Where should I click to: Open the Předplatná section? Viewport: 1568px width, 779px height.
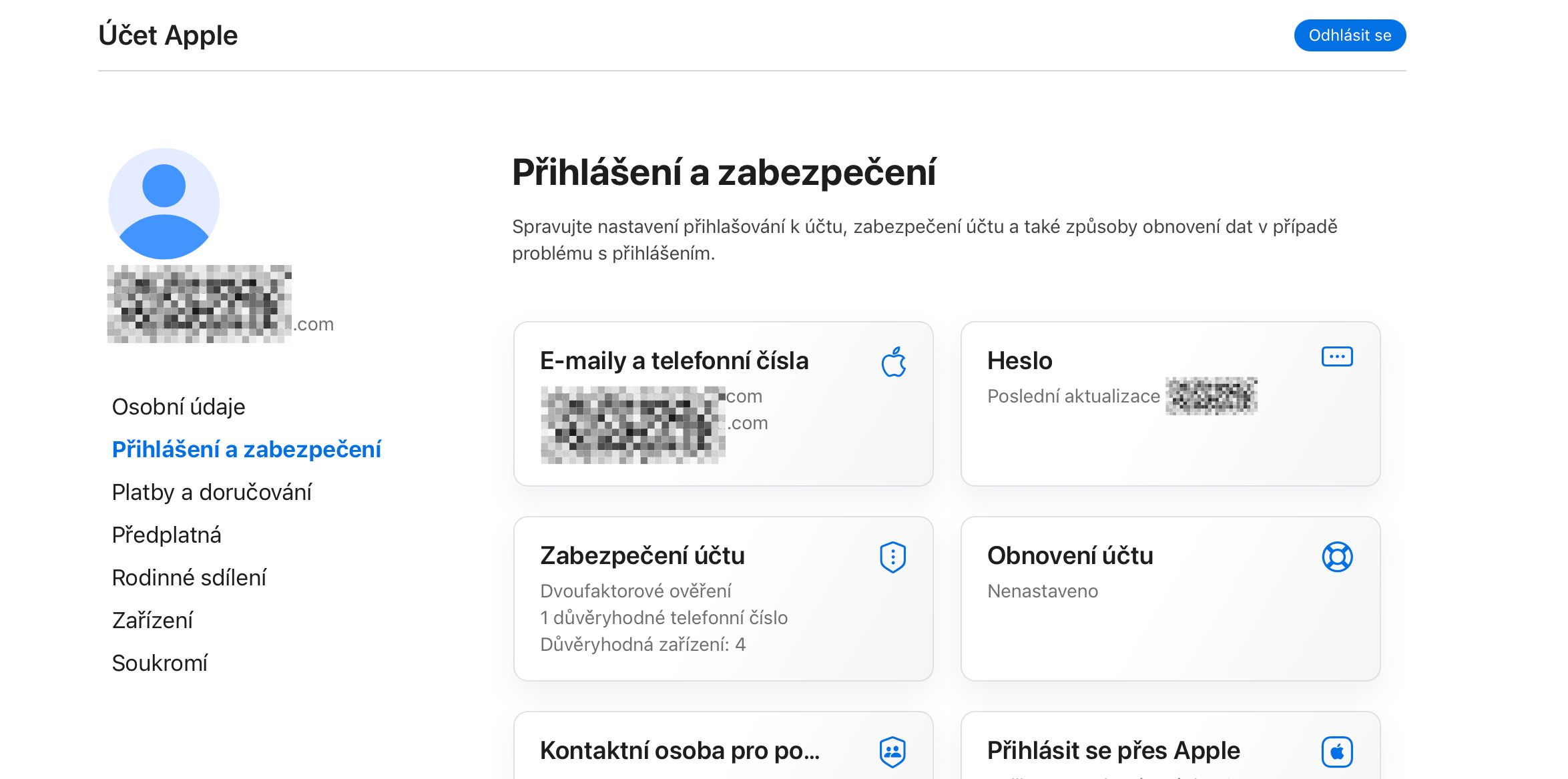tap(167, 535)
